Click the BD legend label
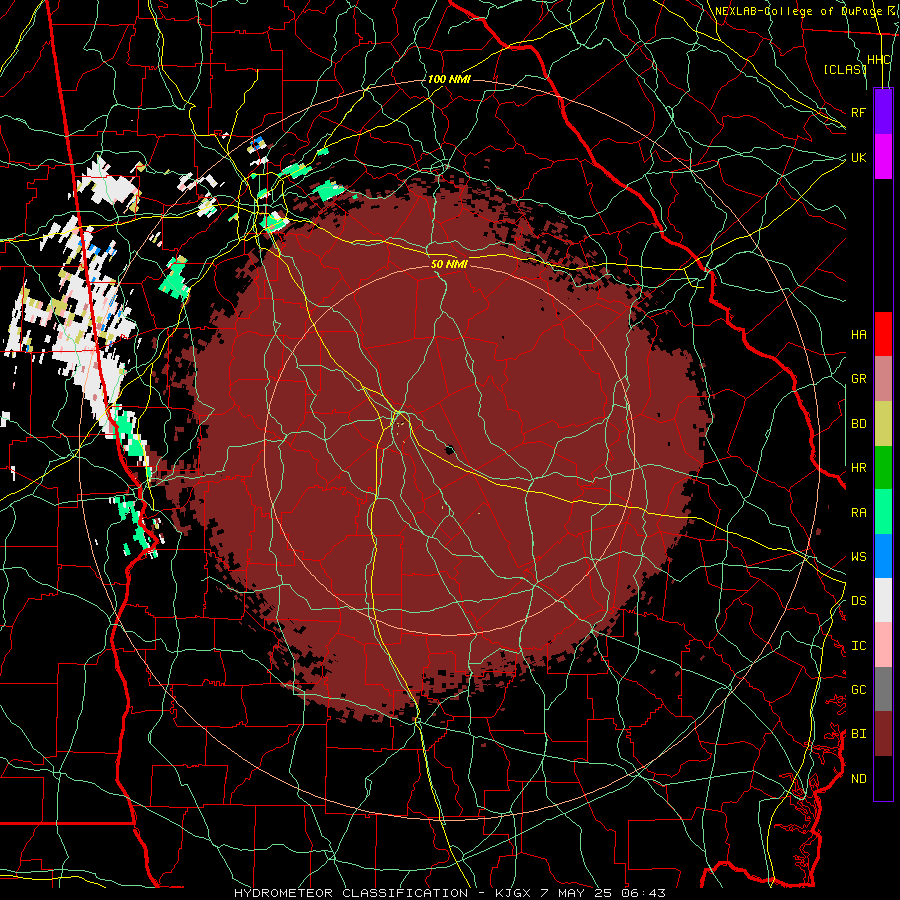Image resolution: width=900 pixels, height=900 pixels. [x=858, y=424]
